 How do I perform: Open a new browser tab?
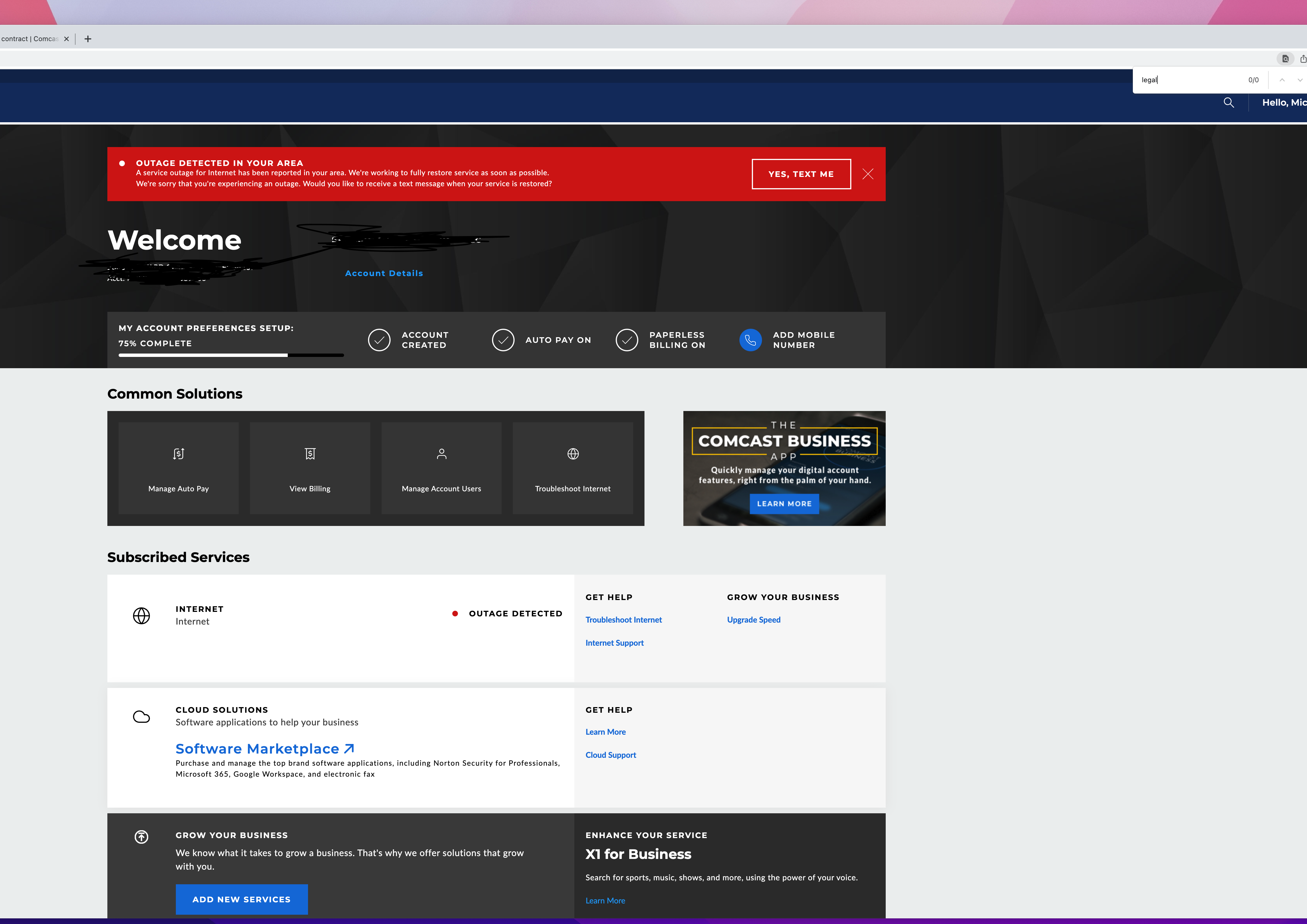pyautogui.click(x=88, y=39)
